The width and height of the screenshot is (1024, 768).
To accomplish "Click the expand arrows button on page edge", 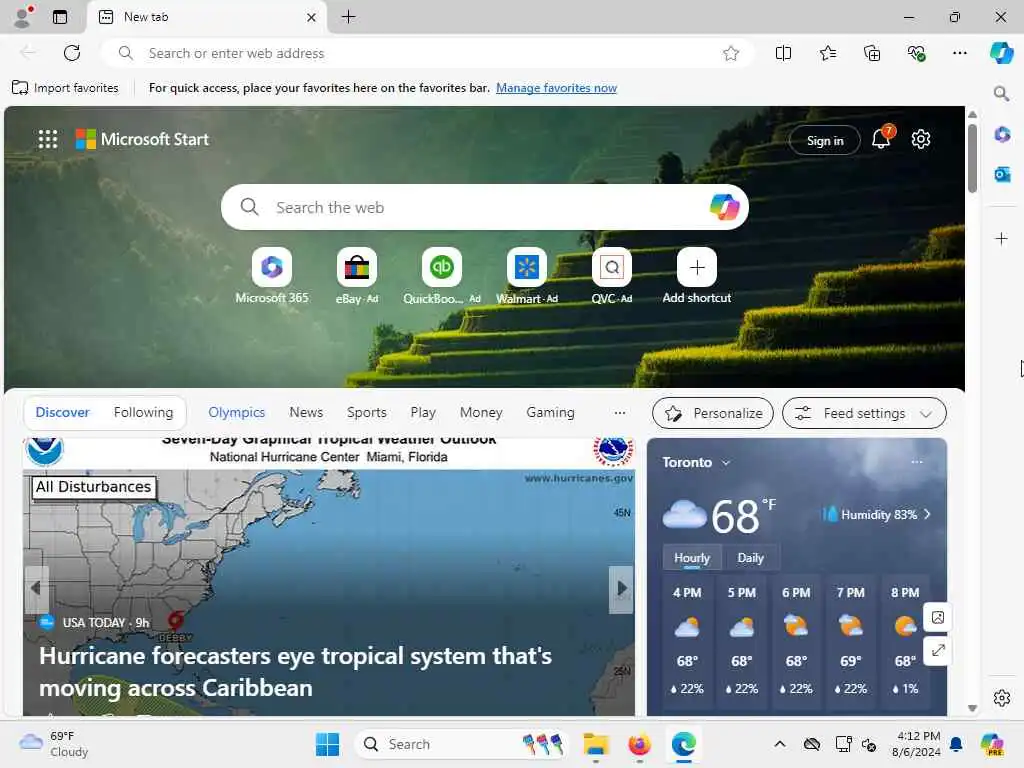I will click(938, 650).
